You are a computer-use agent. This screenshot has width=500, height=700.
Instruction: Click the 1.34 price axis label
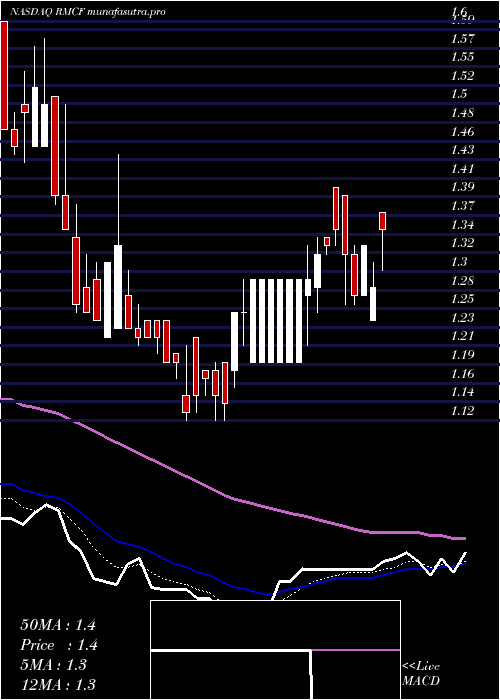(x=462, y=225)
